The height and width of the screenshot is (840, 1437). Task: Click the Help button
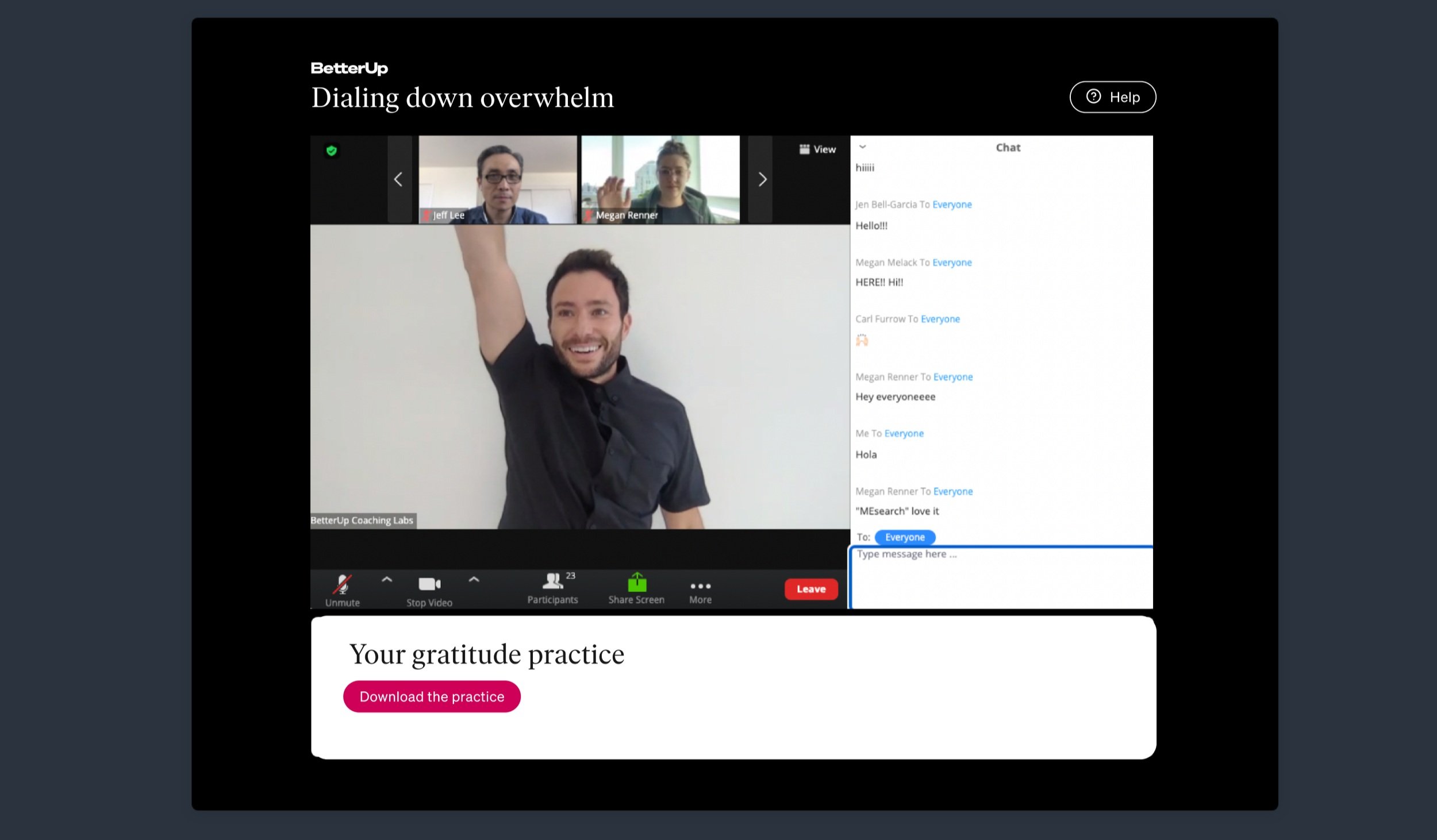(1113, 97)
